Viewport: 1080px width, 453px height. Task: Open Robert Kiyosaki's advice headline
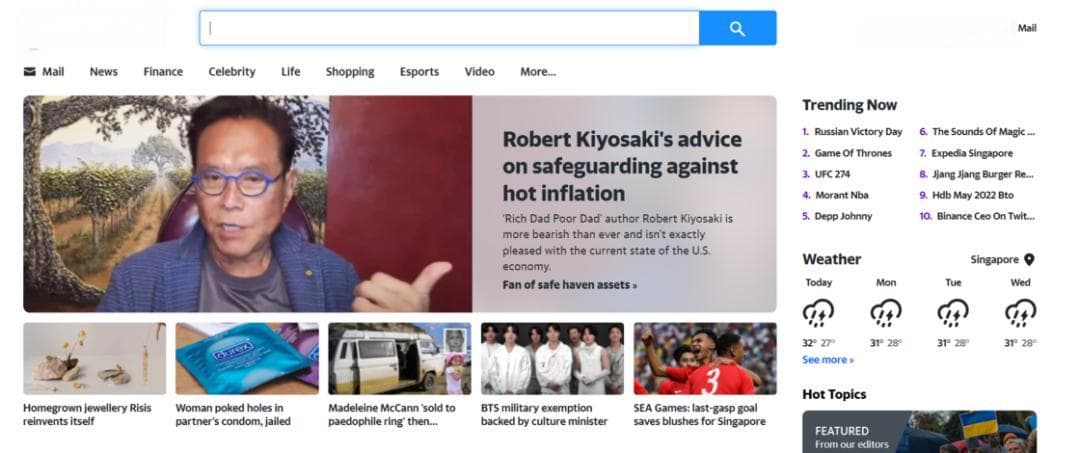point(622,166)
